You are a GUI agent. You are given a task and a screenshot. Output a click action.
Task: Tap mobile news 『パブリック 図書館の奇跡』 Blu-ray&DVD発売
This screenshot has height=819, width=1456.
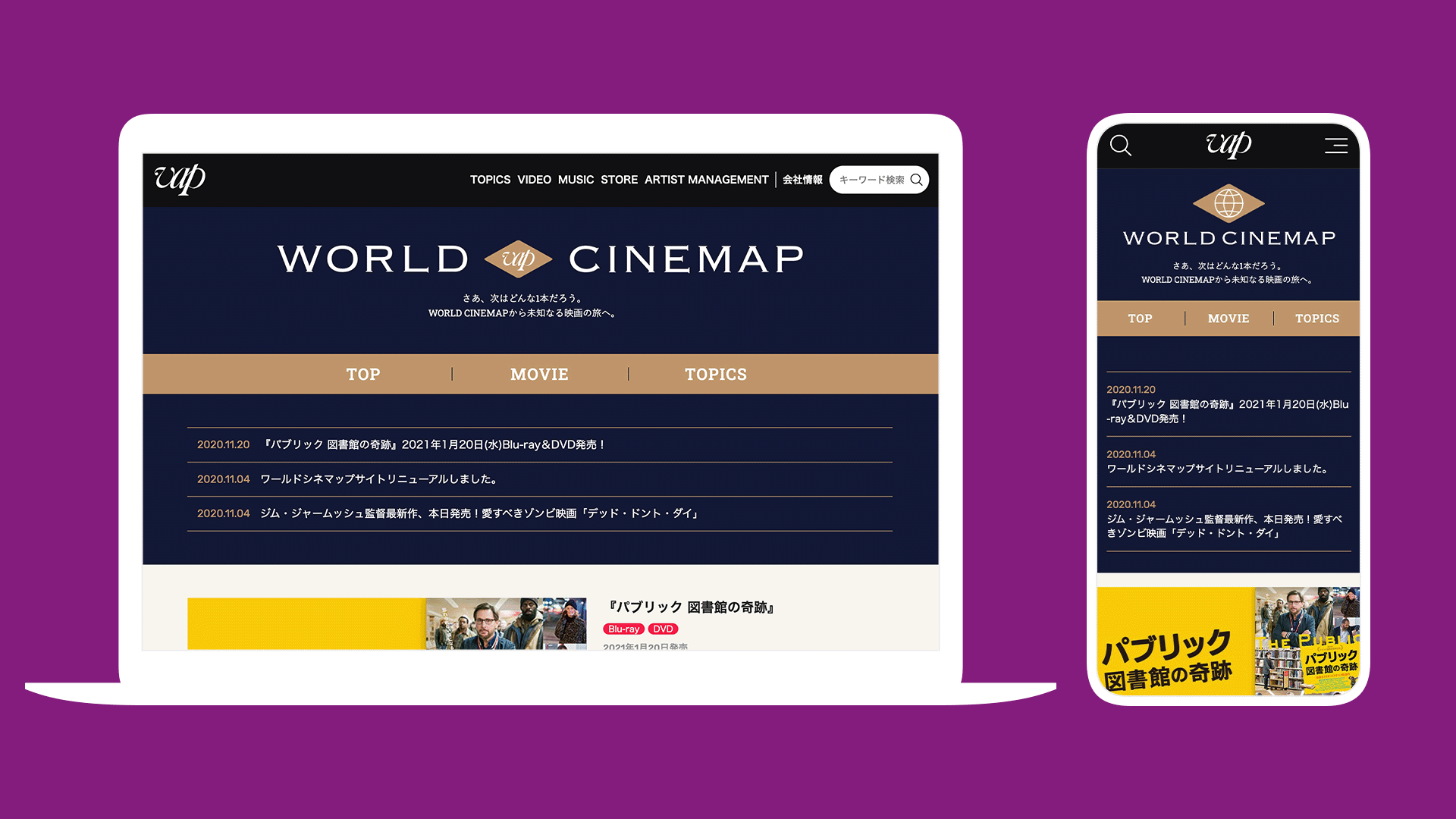point(1228,404)
